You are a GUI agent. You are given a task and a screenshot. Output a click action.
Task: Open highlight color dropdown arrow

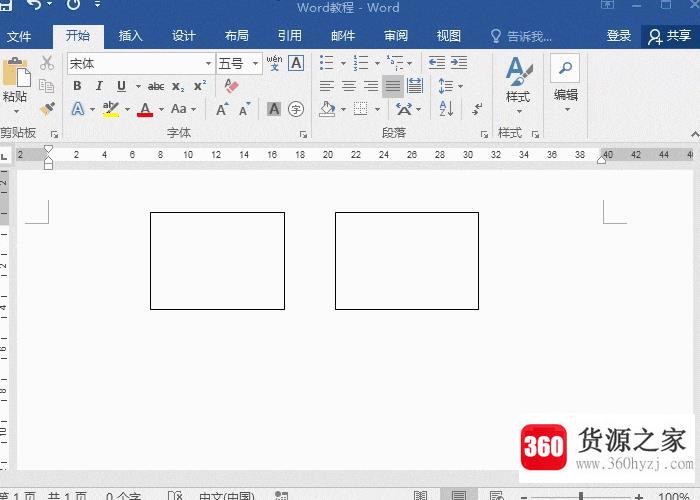coord(127,109)
